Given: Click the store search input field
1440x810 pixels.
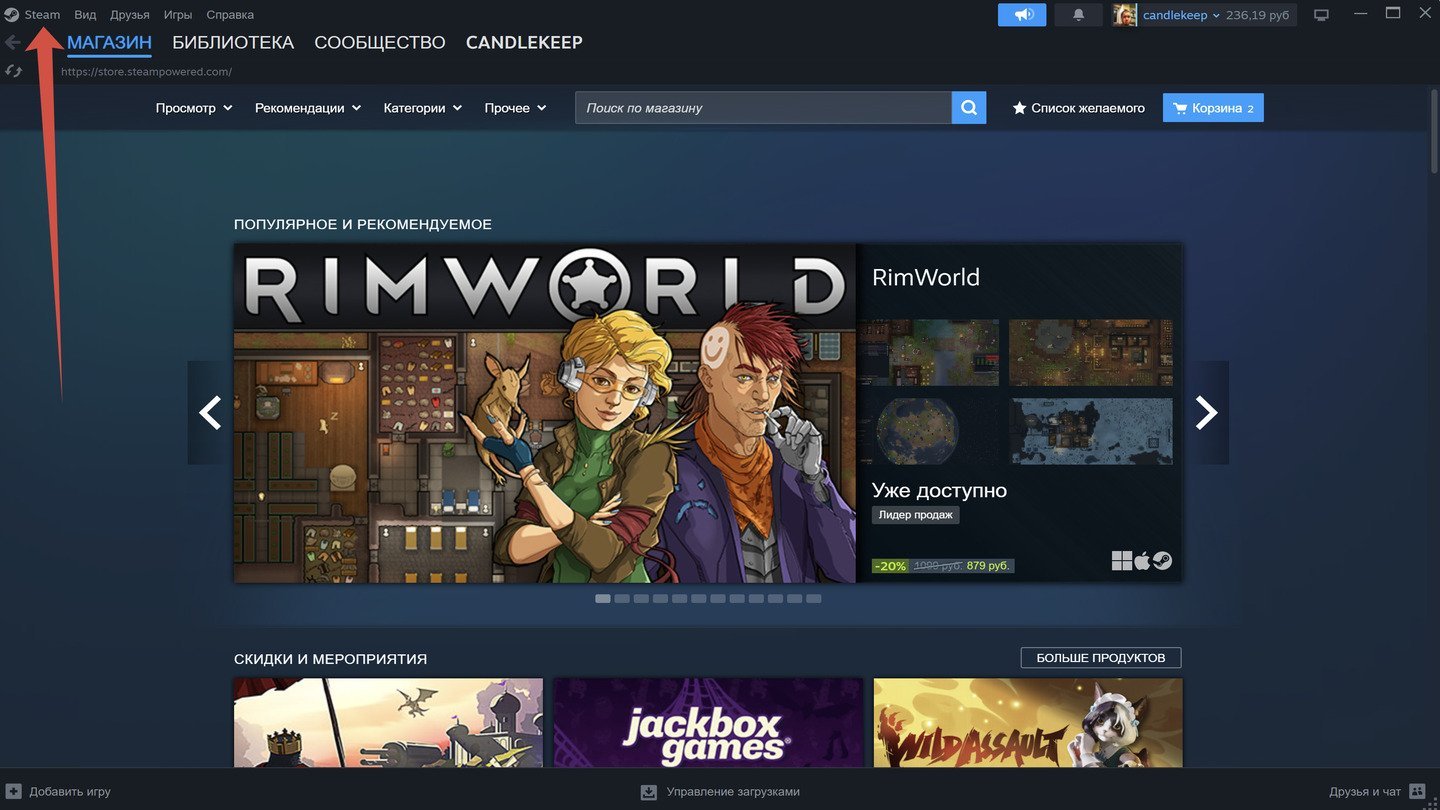Looking at the screenshot, I should (762, 108).
